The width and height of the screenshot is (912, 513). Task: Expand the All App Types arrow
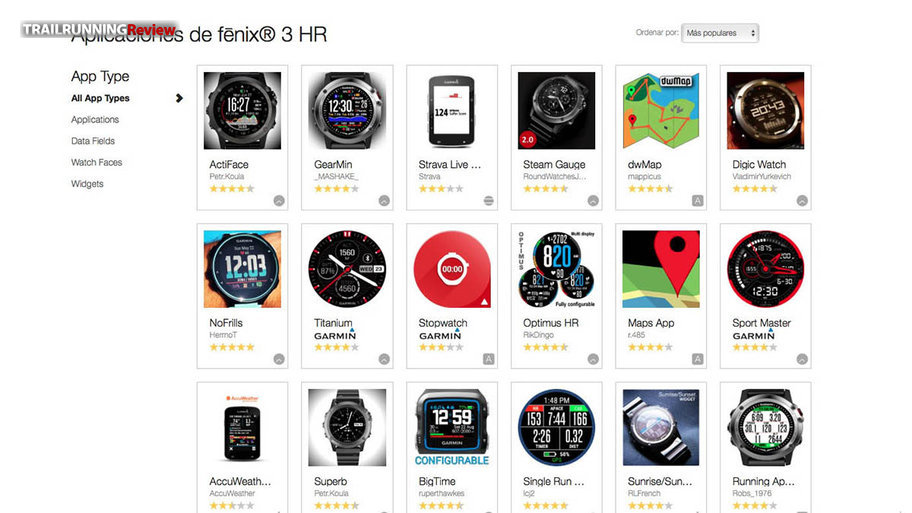pyautogui.click(x=179, y=98)
